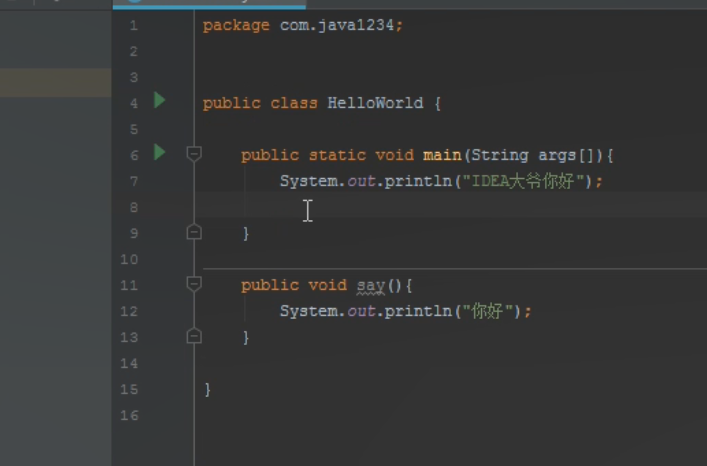This screenshot has width=707, height=466.
Task: Click the fold-end marker on line 13
Action: click(x=194, y=337)
